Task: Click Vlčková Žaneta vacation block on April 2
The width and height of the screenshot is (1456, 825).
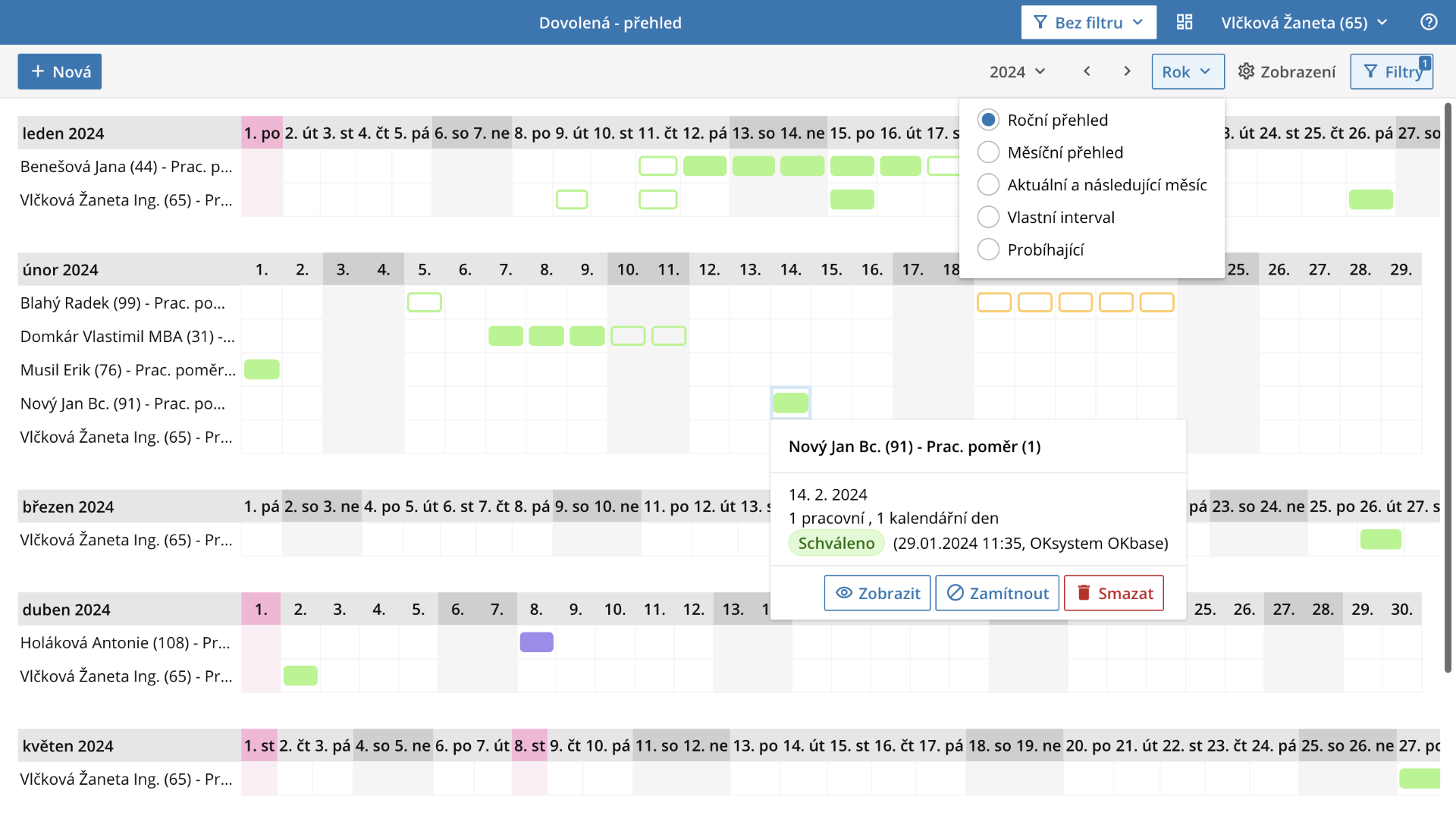Action: click(x=300, y=676)
